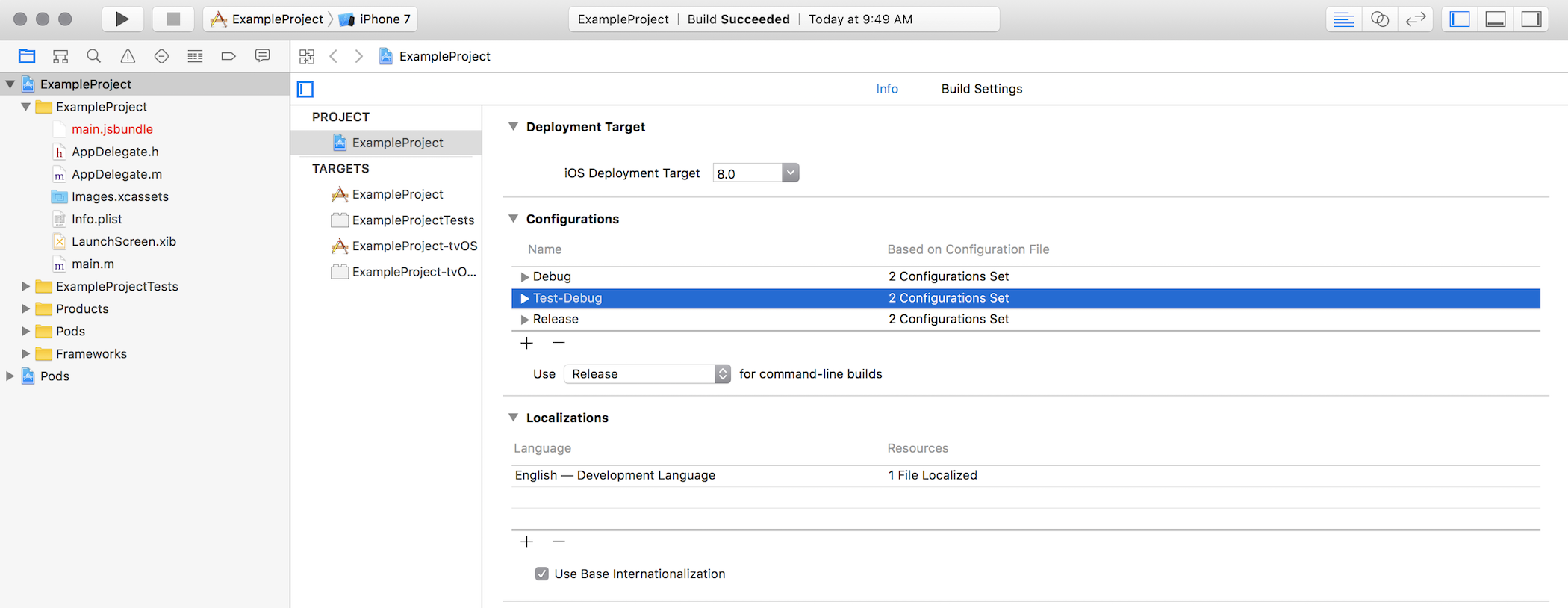Viewport: 1568px width, 608px height.
Task: Switch to the Standard editor
Action: tap(1343, 19)
